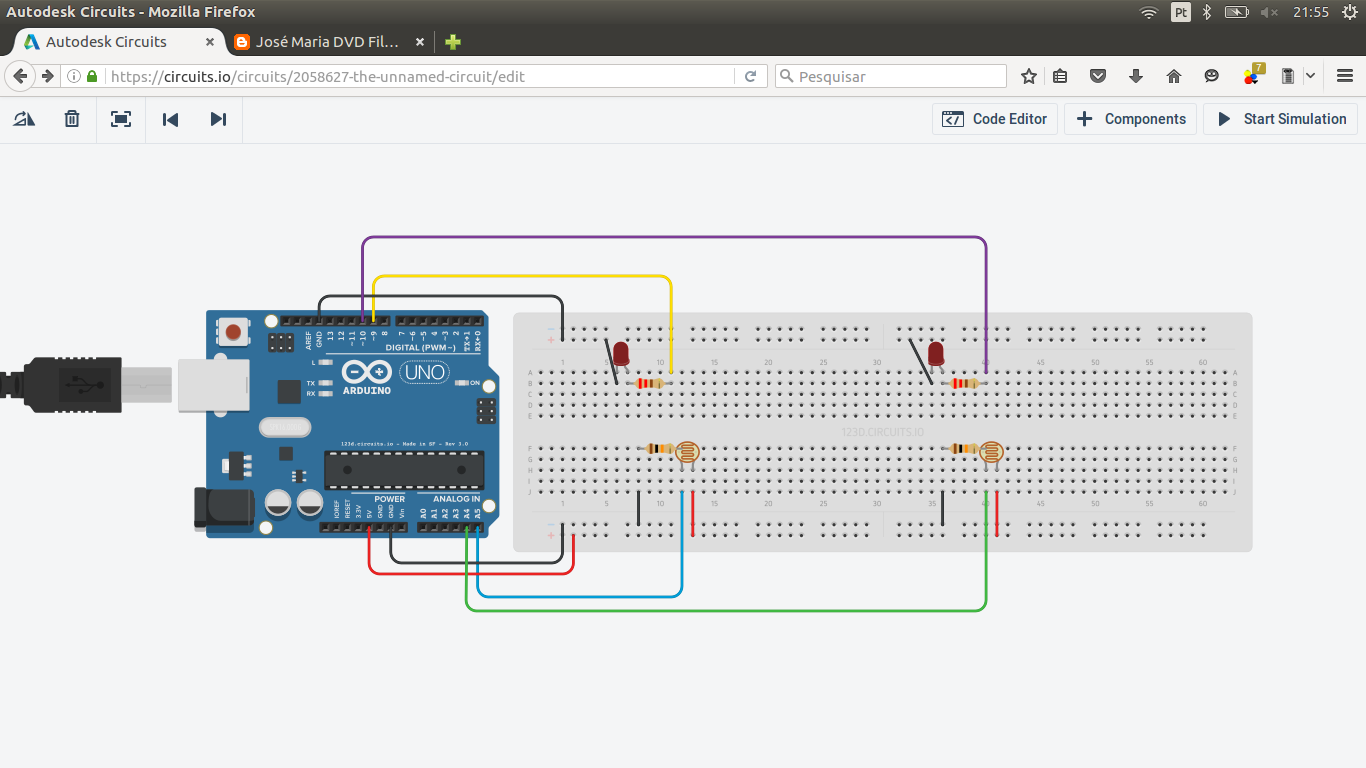
Task: Open the battery indicator
Action: click(x=1237, y=12)
